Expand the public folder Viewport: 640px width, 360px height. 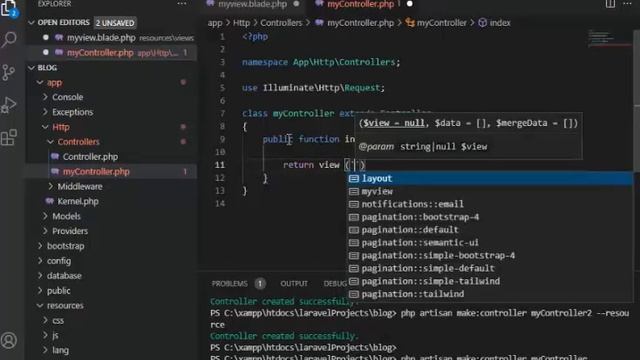coord(40,291)
